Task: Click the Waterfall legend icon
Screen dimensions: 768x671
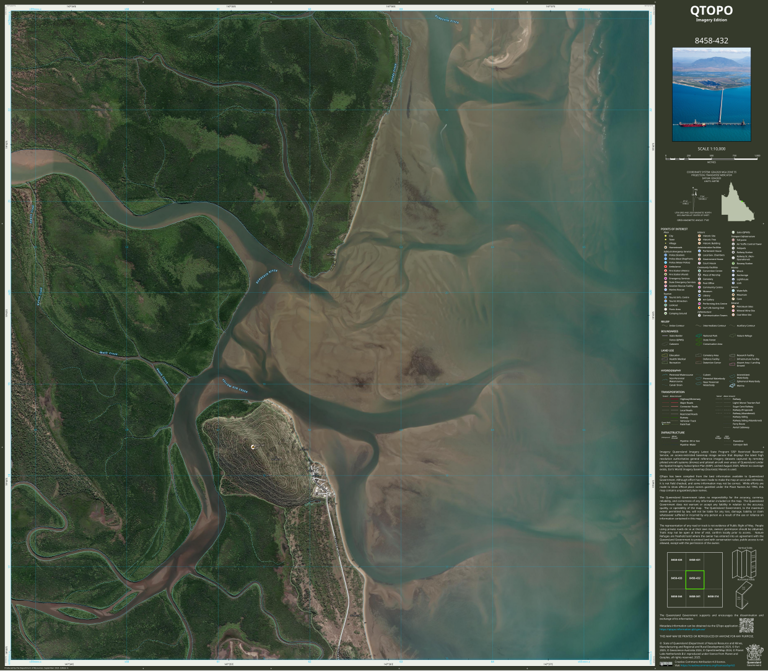Action: 733,290
